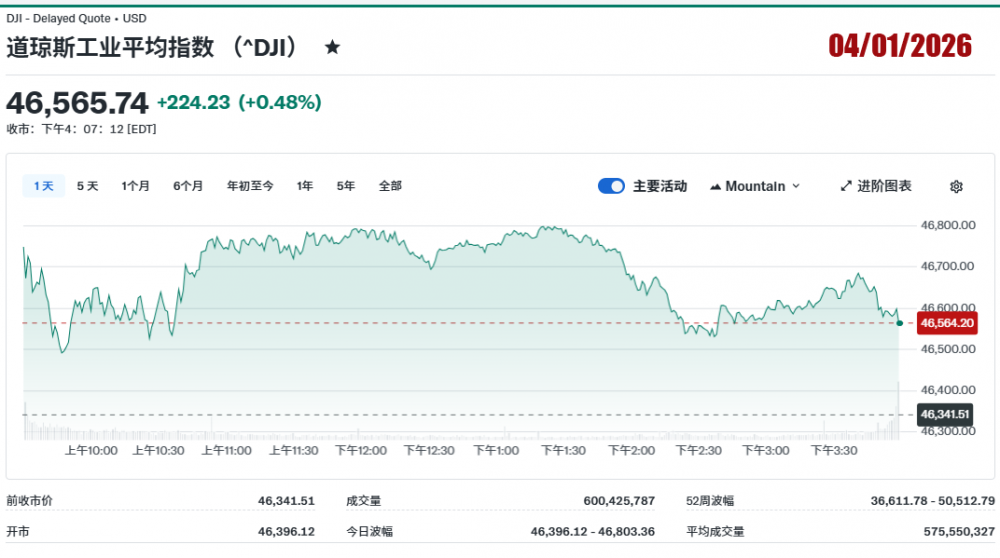The image size is (1000, 558).
Task: Toggle the 主要活动 switch off
Action: 611,186
